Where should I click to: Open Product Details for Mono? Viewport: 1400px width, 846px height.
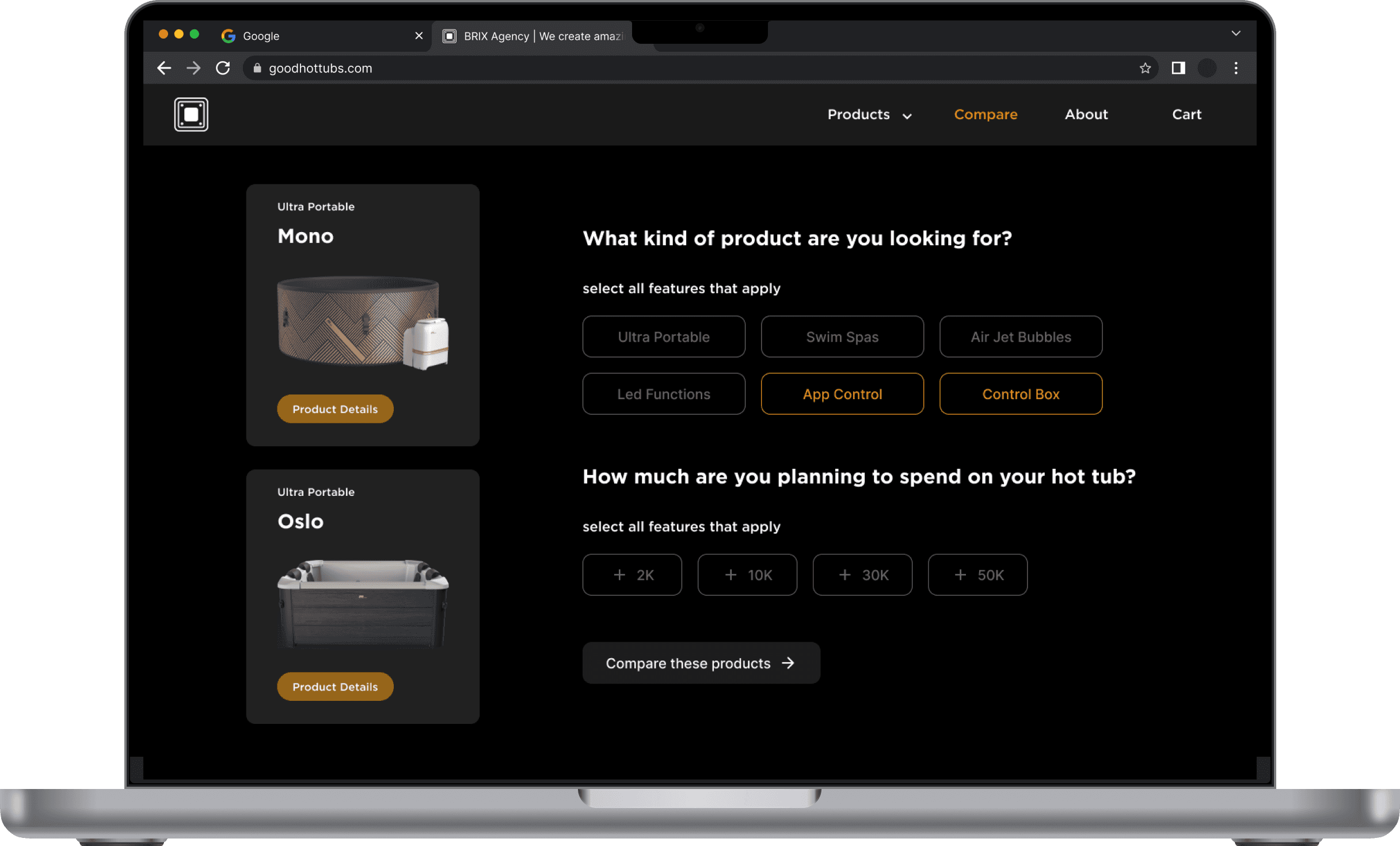tap(335, 409)
